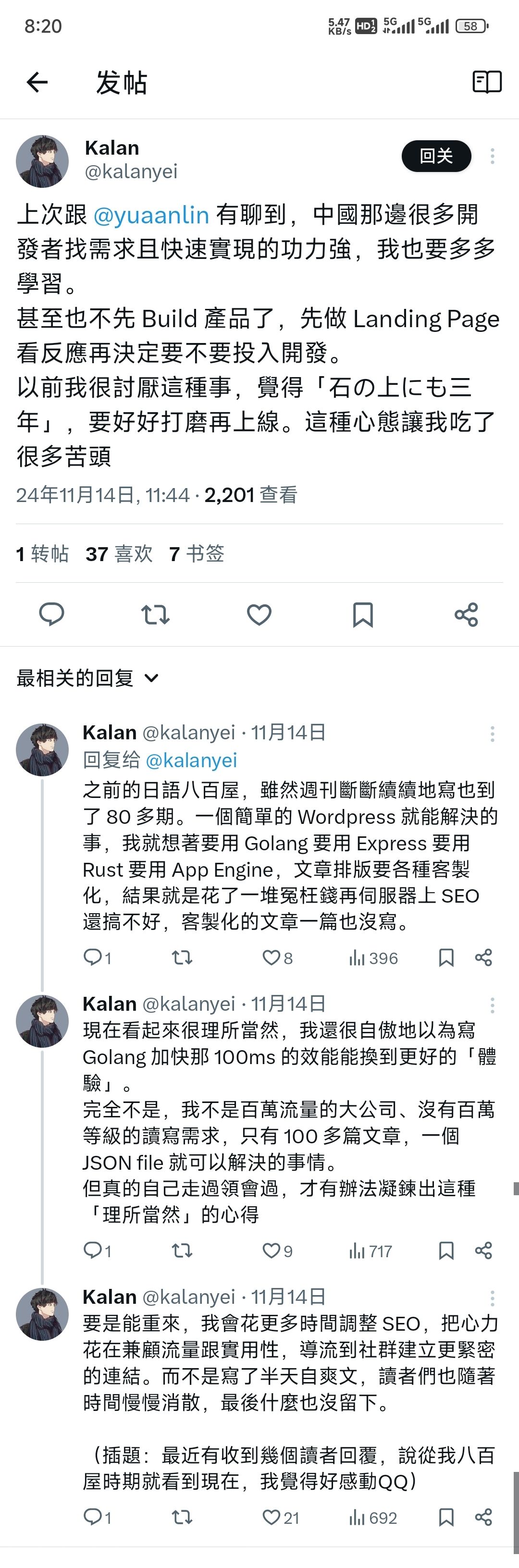Viewport: 519px width, 1568px height.
Task: Open the @yuaanlin mention link
Action: (151, 215)
